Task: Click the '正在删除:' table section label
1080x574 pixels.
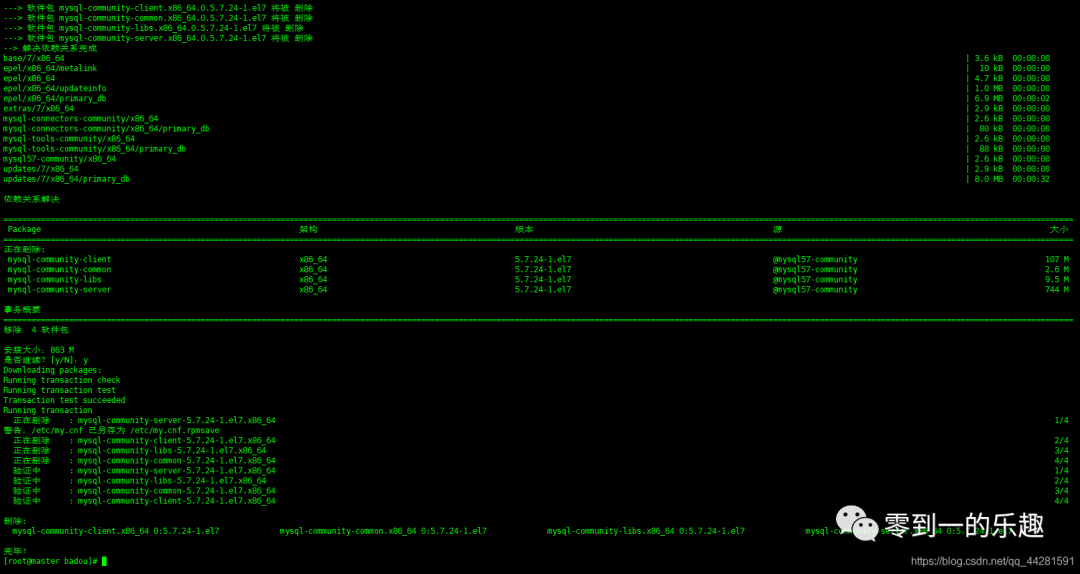Action: pyautogui.click(x=25, y=249)
